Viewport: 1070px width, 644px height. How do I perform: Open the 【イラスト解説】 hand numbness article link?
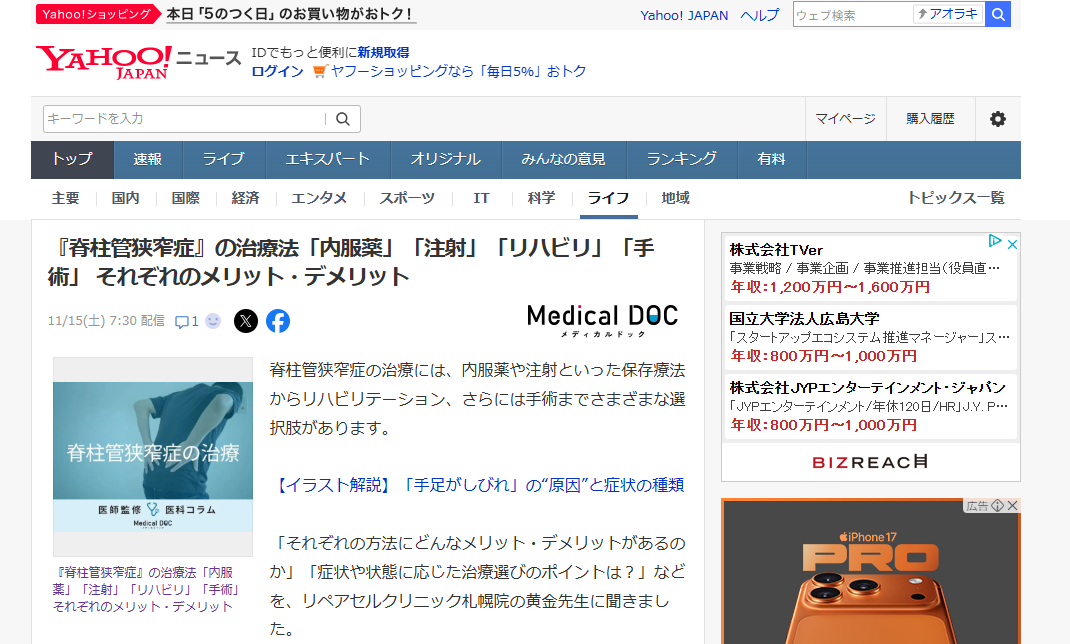(x=478, y=484)
